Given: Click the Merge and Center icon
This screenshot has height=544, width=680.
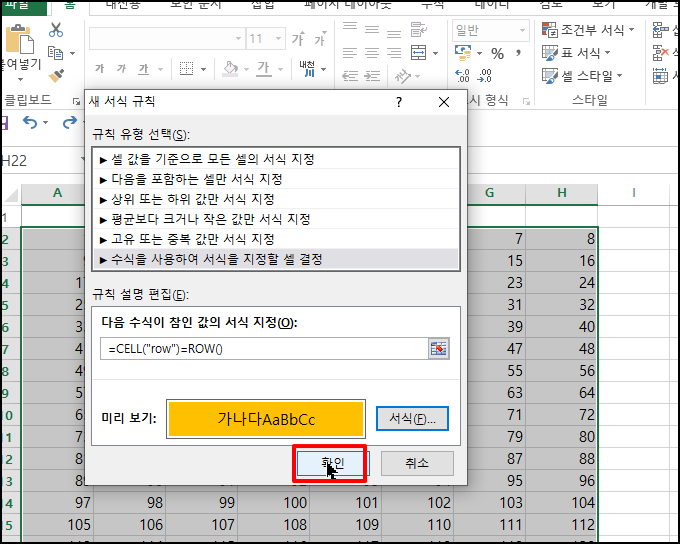Looking at the screenshot, I should click(x=419, y=53).
